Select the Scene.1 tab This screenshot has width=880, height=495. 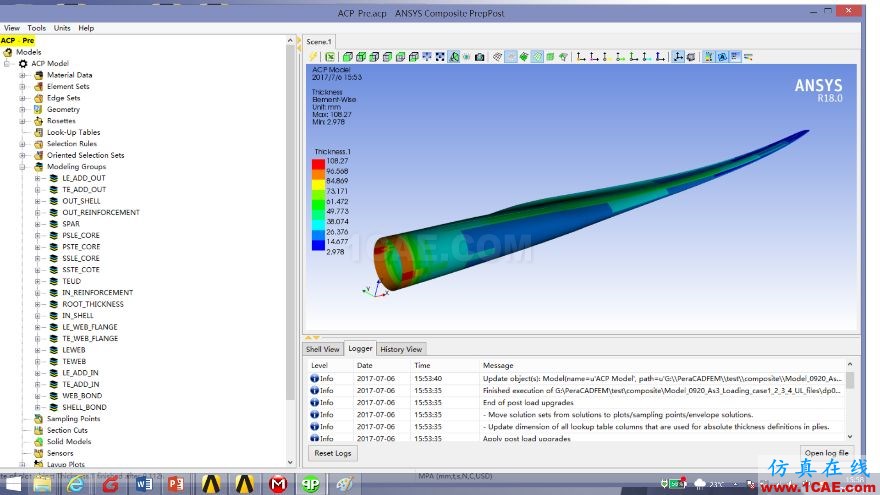point(319,42)
